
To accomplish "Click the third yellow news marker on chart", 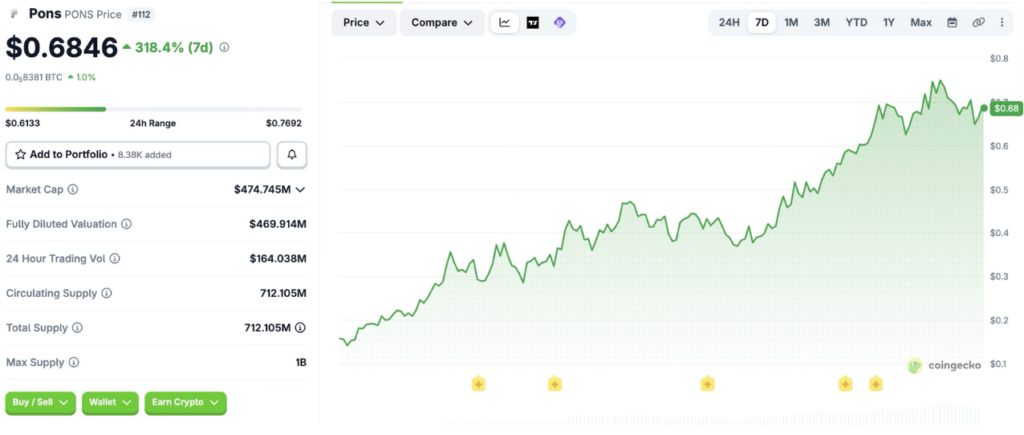I will (707, 384).
